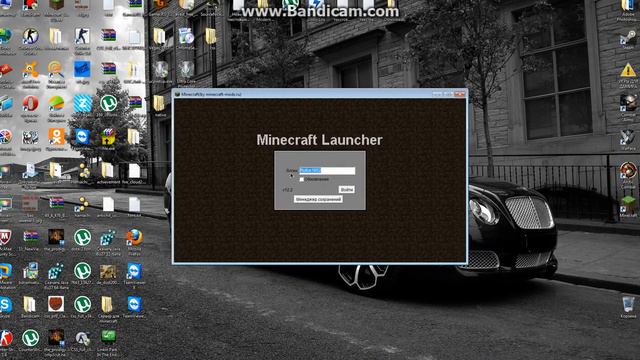This screenshot has width=640, height=360.
Task: Open the Recycle Bin Корзина icon
Action: pyautogui.click(x=628, y=304)
